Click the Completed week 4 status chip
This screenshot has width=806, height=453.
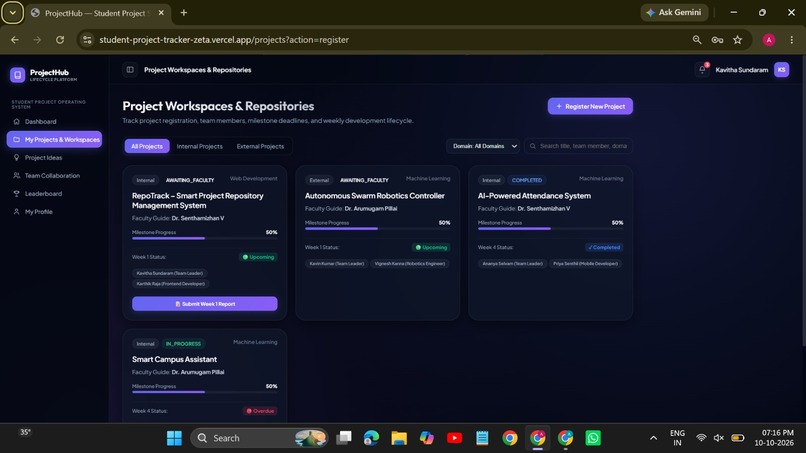[x=604, y=248]
